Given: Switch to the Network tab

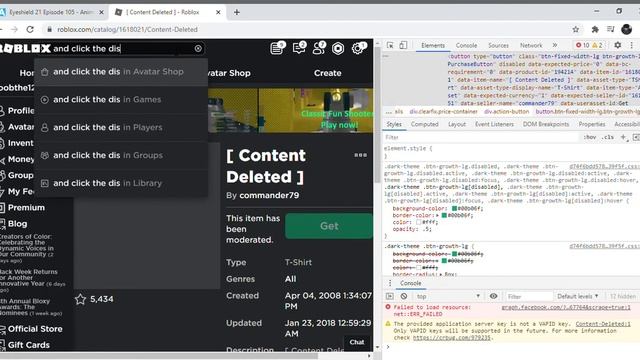Looking at the screenshot, I should (531, 45).
